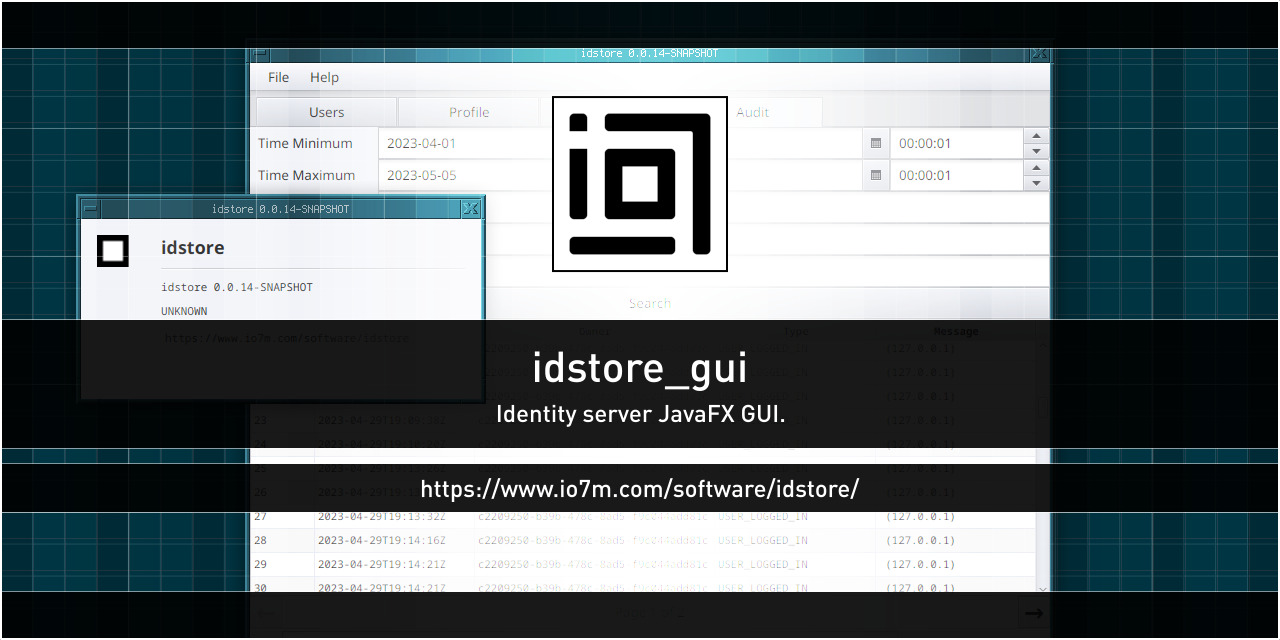The height and width of the screenshot is (640, 1280).
Task: Click (127.0.0.1) message in row 27
Action: [x=921, y=516]
